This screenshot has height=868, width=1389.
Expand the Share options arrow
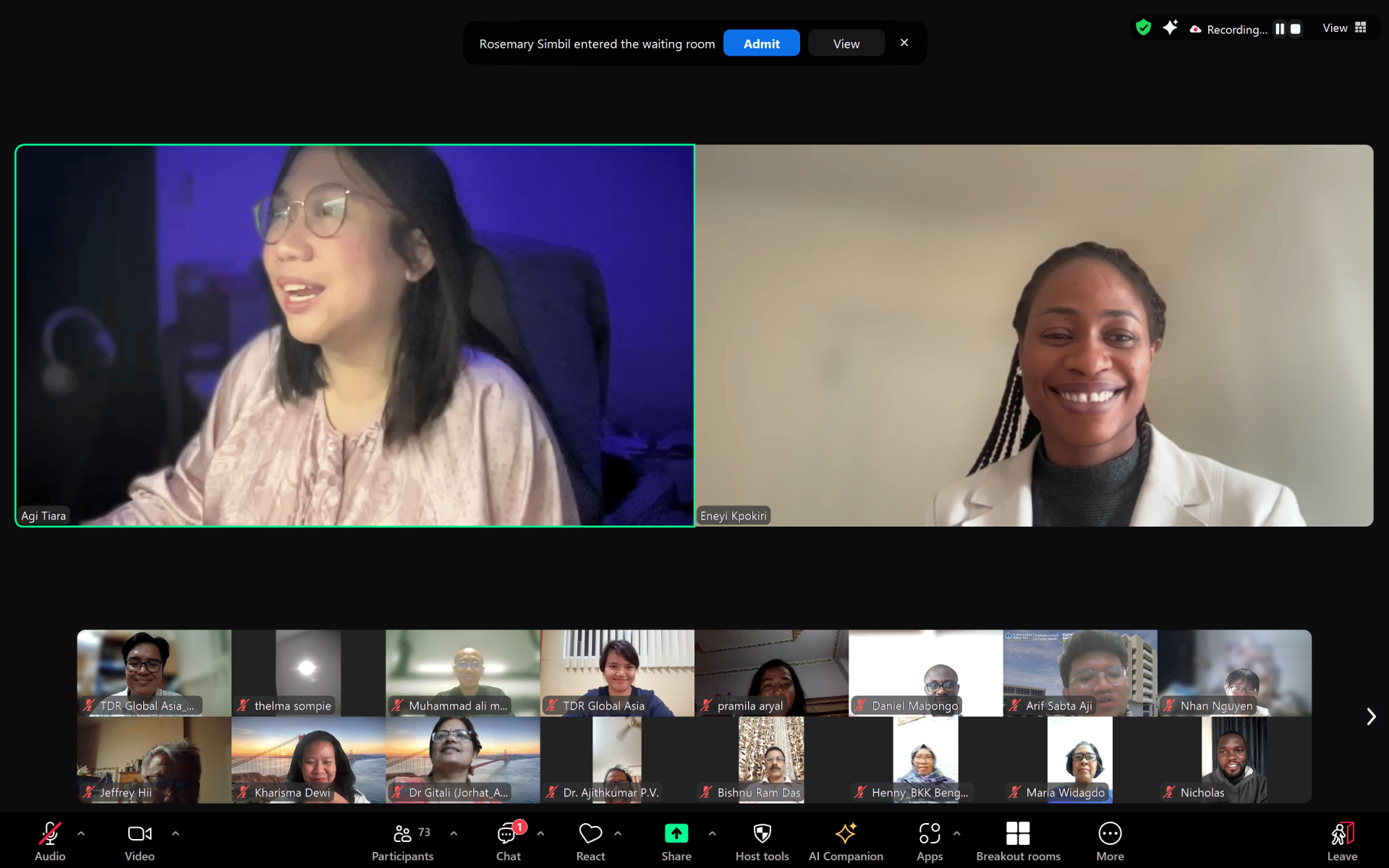click(712, 833)
